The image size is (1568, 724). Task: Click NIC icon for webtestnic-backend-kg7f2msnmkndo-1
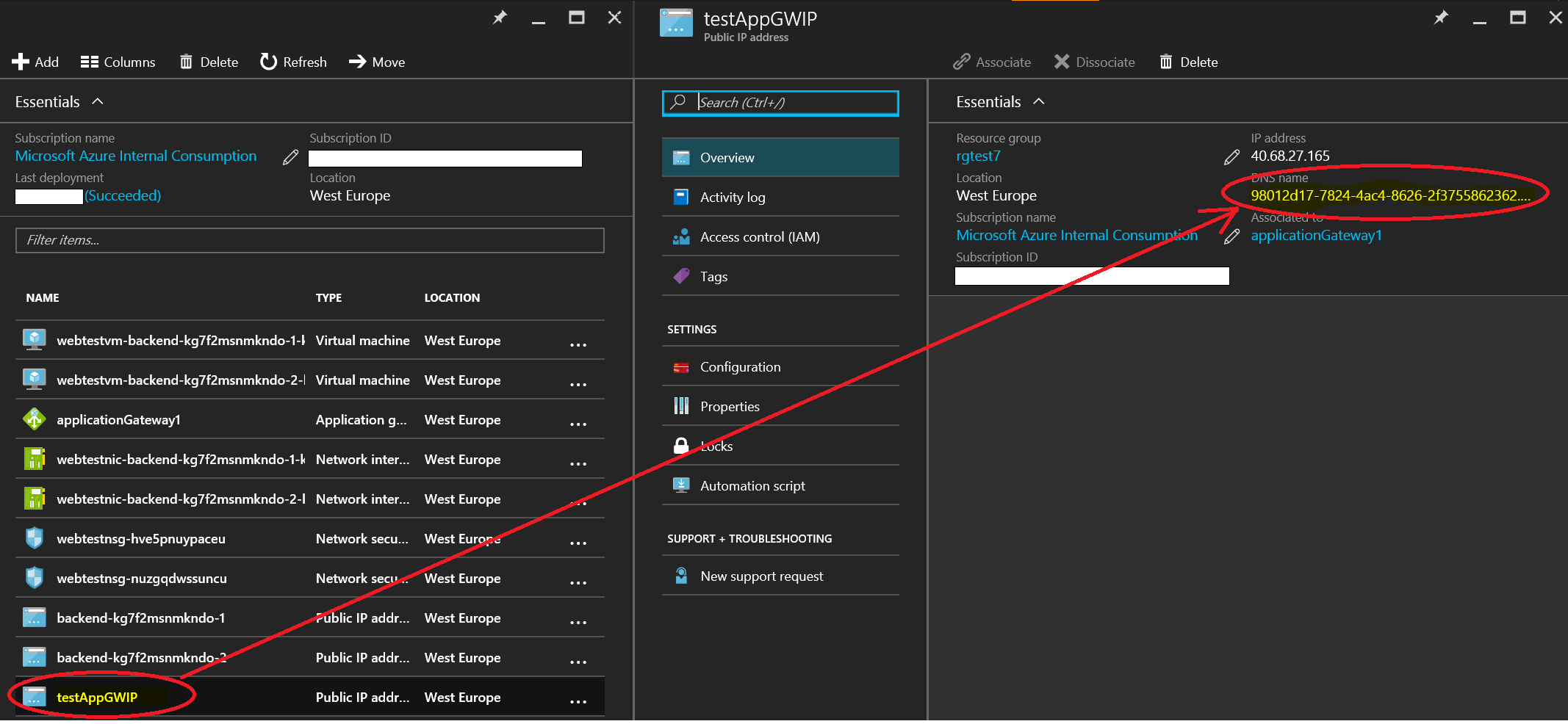34,458
